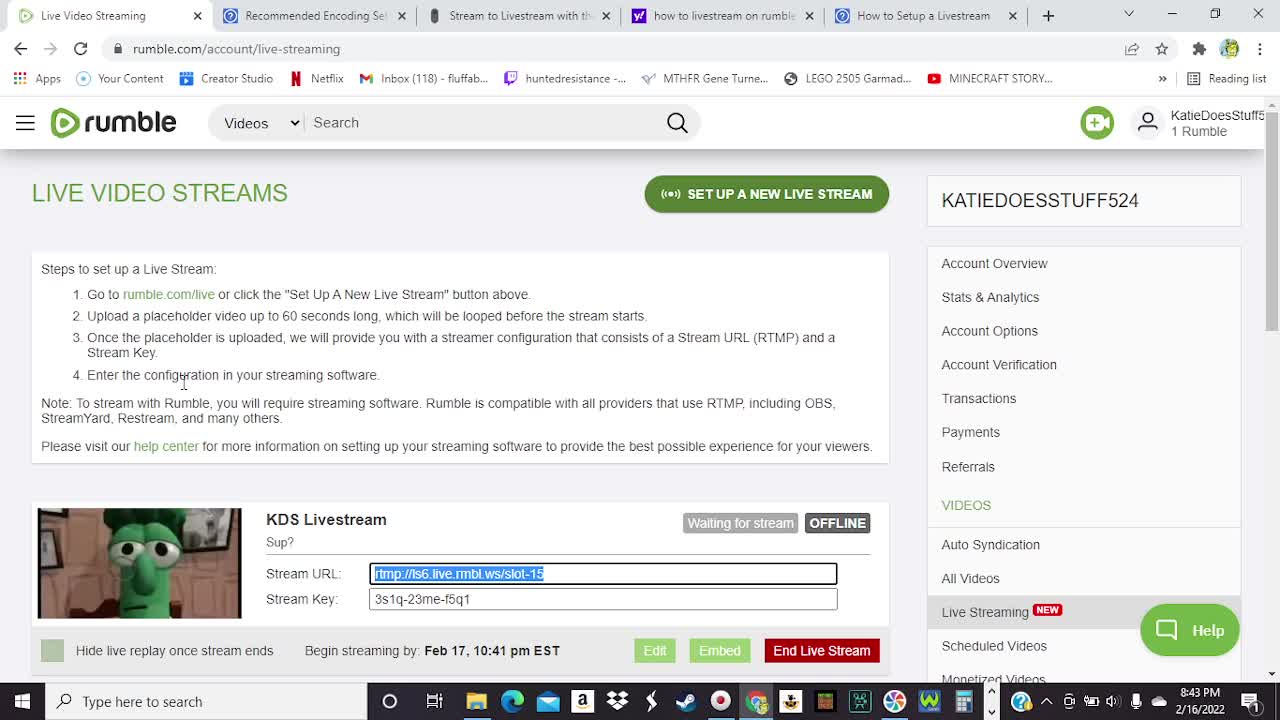This screenshot has width=1280, height=720.
Task: Open new browser tab with plus
Action: click(x=1048, y=16)
